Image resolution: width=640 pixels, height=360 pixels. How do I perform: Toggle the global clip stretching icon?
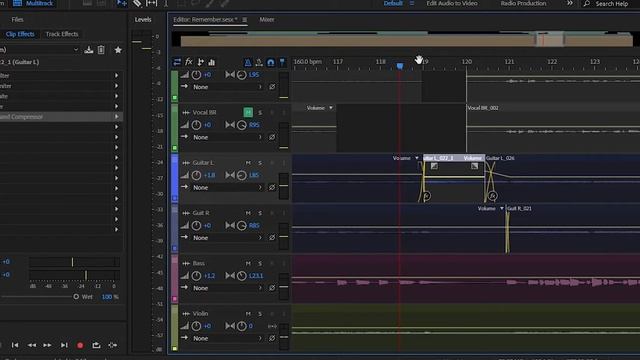point(259,62)
